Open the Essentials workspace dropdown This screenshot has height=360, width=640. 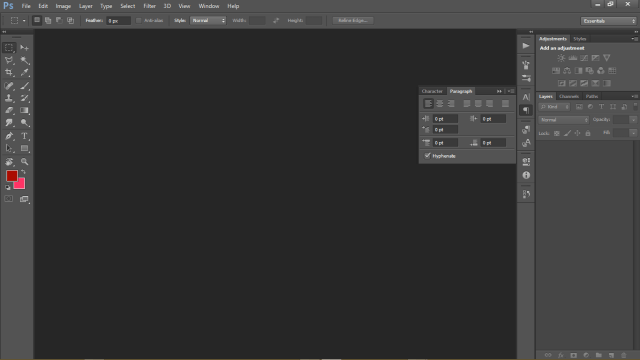pos(609,21)
